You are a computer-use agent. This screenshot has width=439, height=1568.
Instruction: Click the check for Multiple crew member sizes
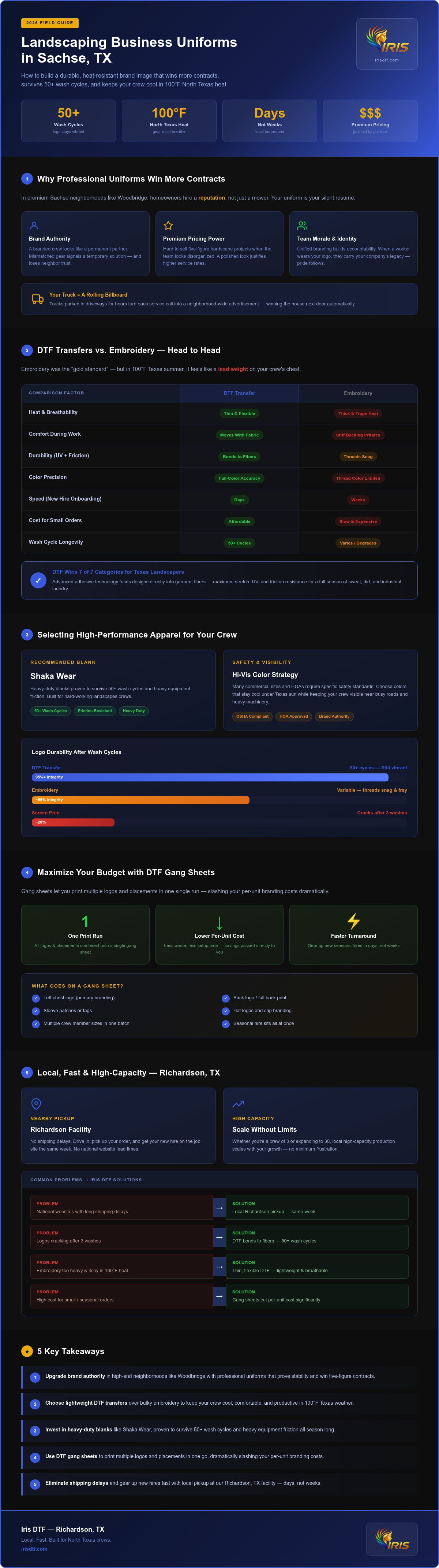coord(36,1024)
